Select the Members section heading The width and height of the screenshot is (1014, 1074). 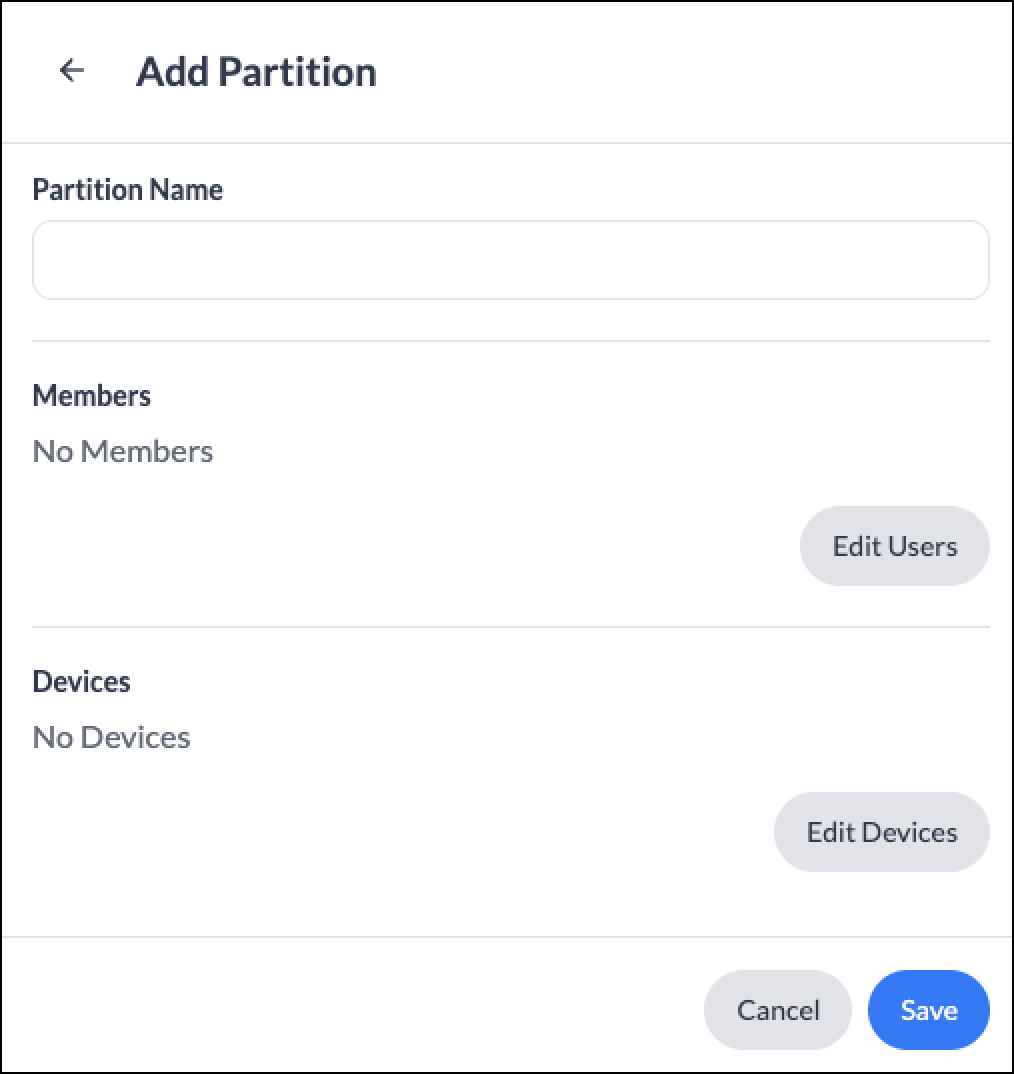pos(92,396)
